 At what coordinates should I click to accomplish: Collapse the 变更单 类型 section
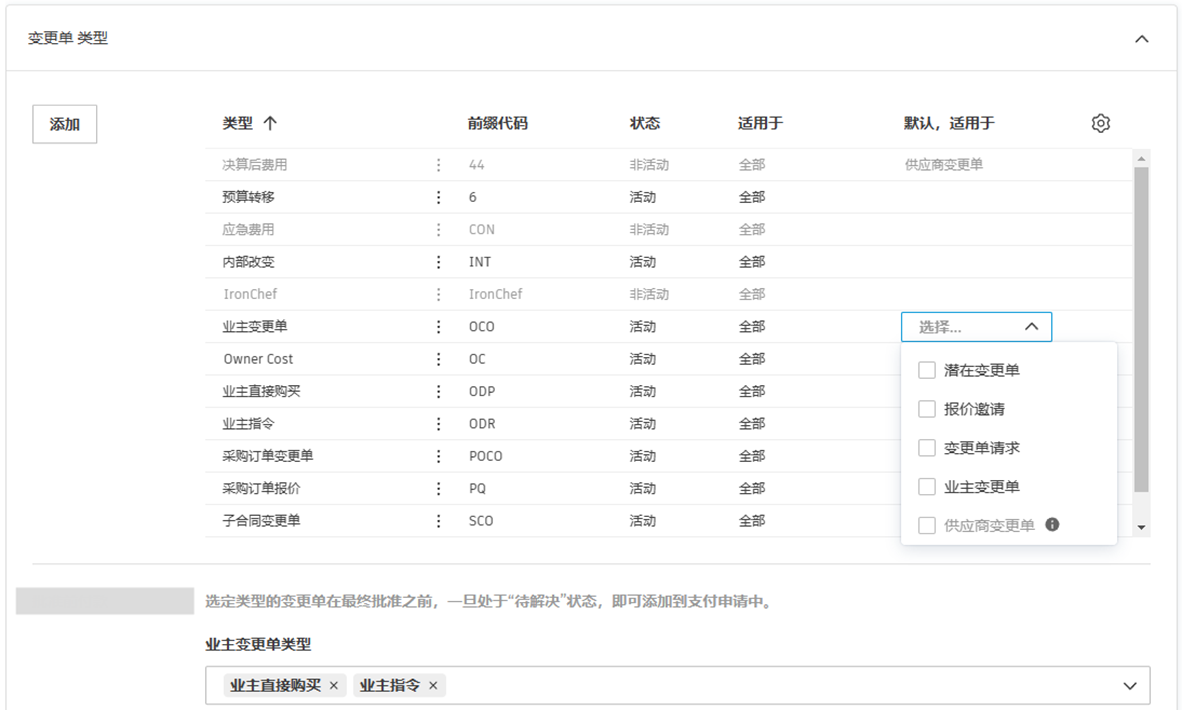[x=1141, y=38]
